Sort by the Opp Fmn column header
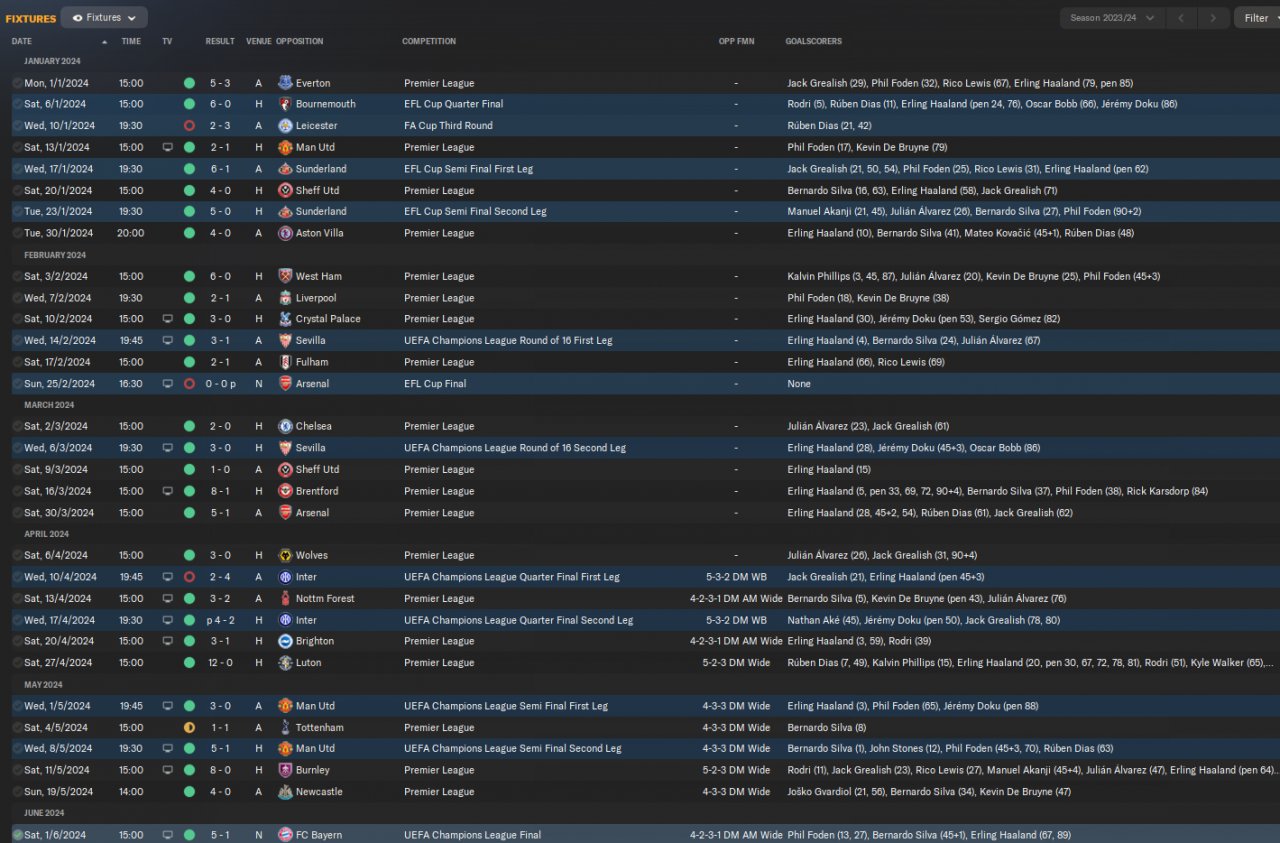Image resolution: width=1280 pixels, height=843 pixels. (737, 41)
